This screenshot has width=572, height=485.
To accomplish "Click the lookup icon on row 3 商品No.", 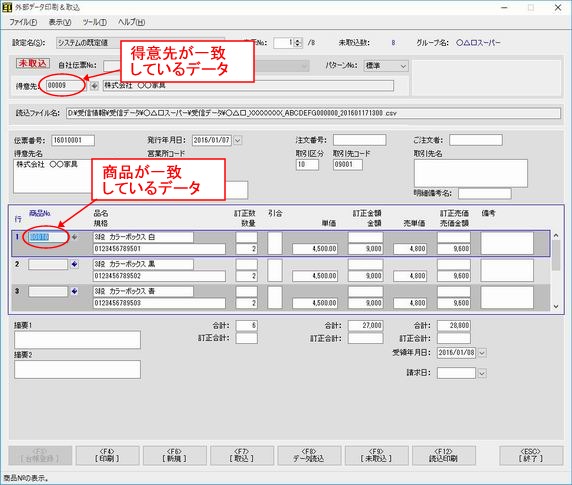I will point(74,291).
